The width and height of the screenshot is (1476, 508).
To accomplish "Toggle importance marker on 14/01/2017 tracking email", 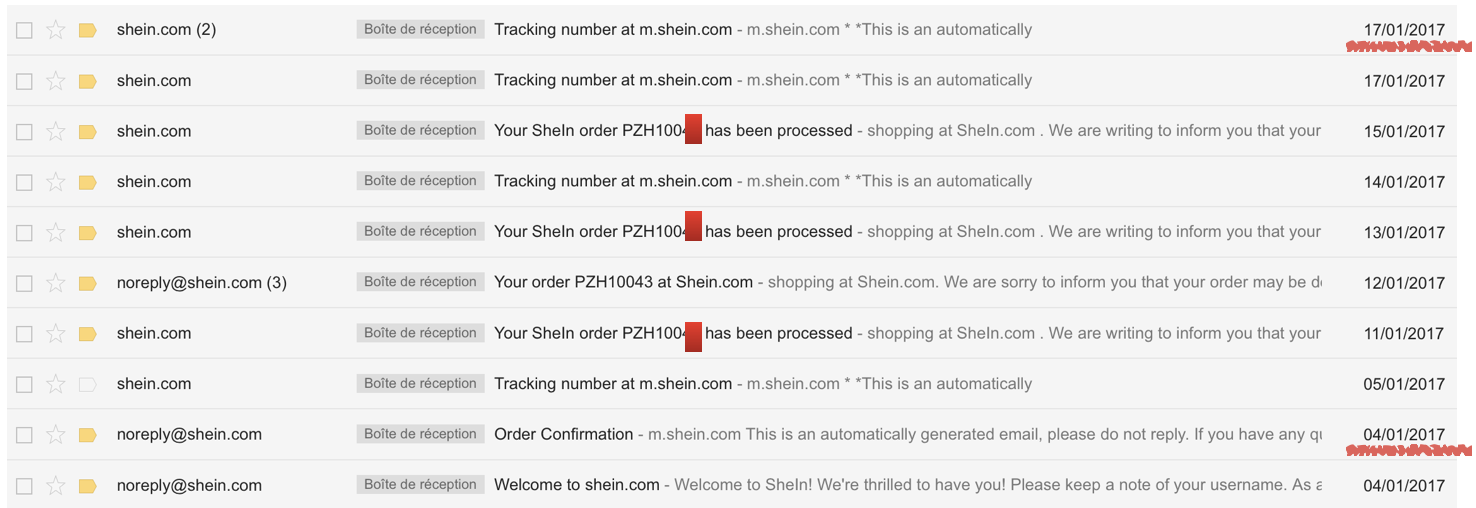I will [87, 182].
